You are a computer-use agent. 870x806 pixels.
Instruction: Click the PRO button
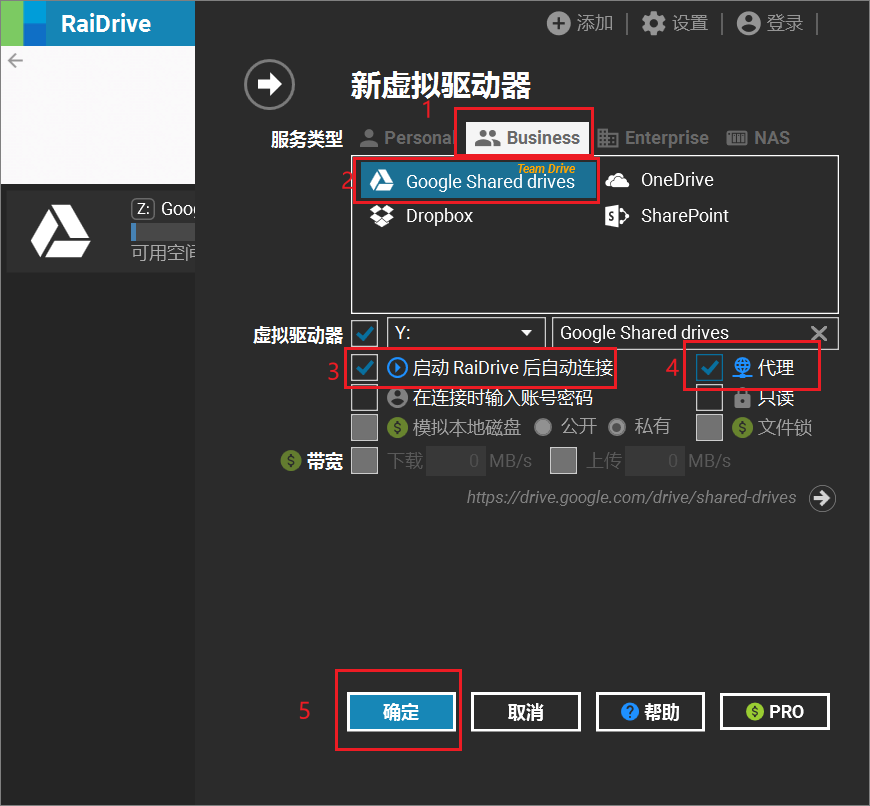point(775,712)
